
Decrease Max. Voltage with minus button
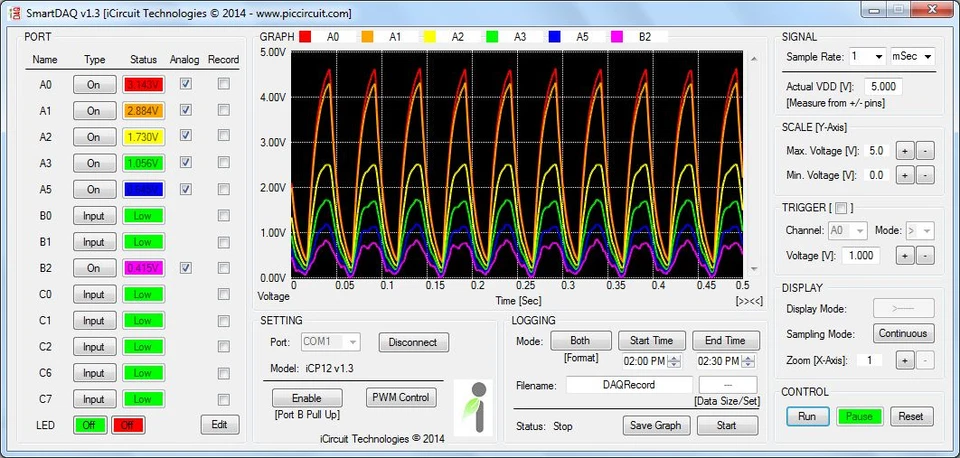point(925,151)
